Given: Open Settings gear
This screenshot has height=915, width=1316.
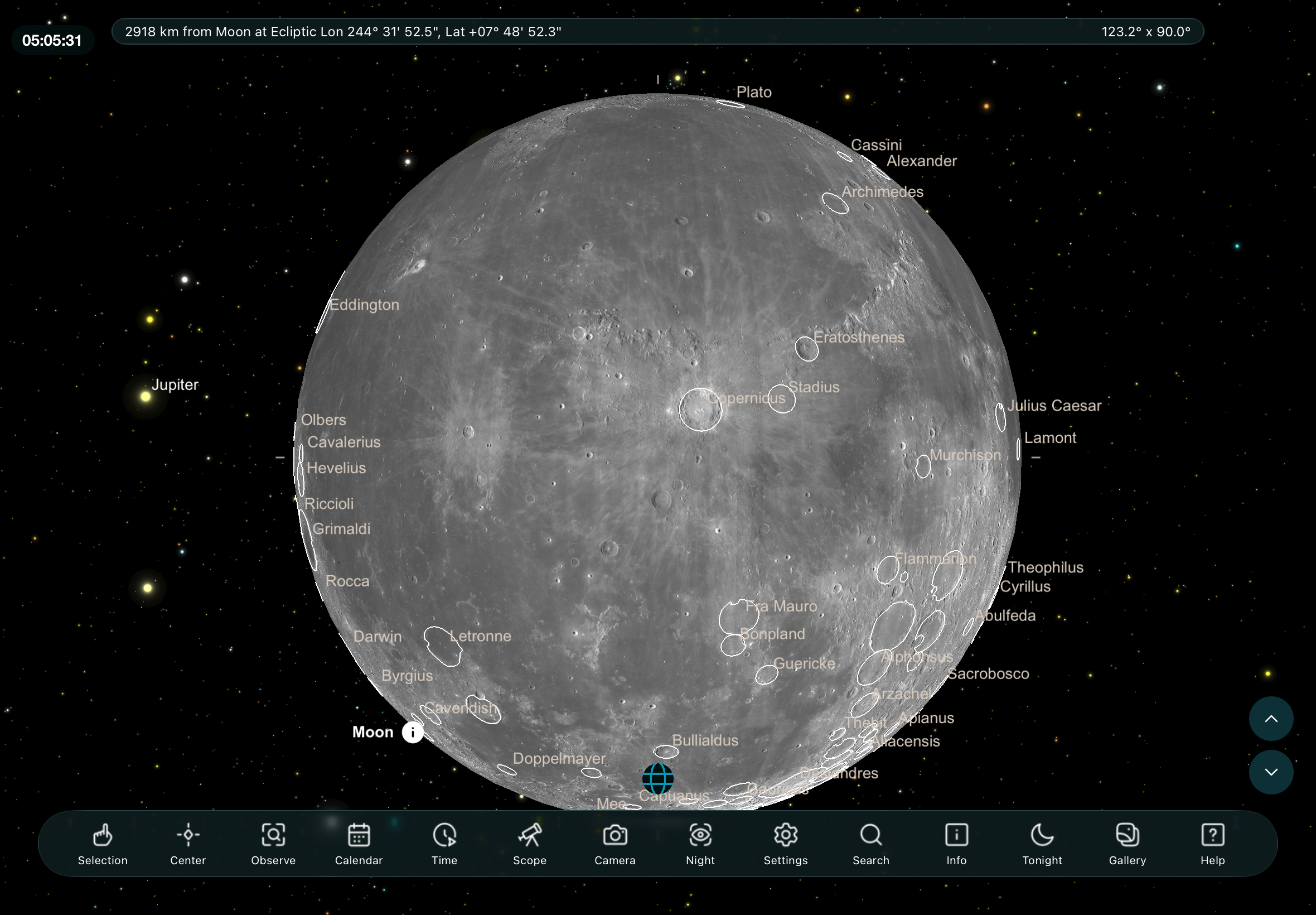Looking at the screenshot, I should (x=786, y=843).
